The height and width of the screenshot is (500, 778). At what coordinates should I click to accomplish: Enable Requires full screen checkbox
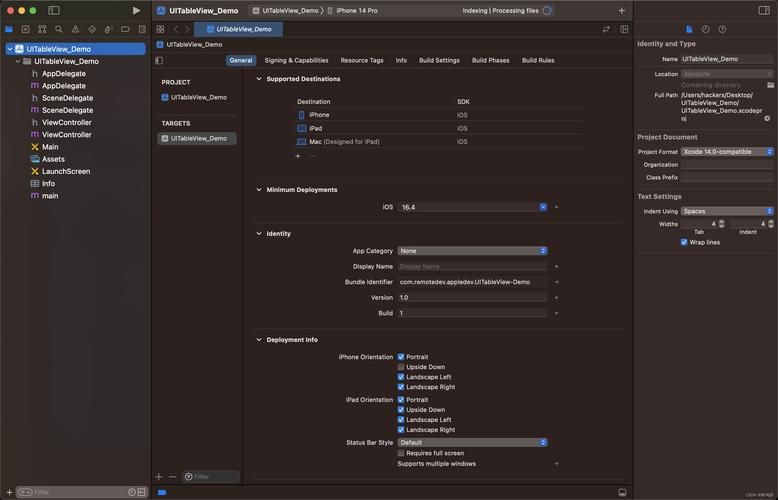click(401, 453)
